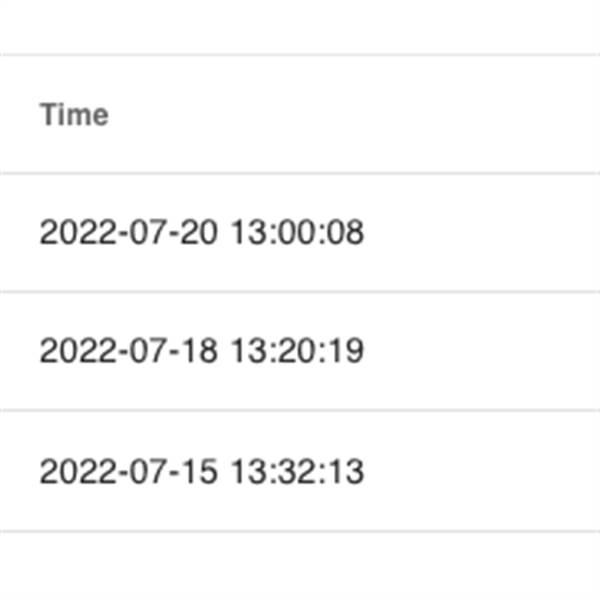Click the time 13:20:19 in the second row

tap(298, 351)
